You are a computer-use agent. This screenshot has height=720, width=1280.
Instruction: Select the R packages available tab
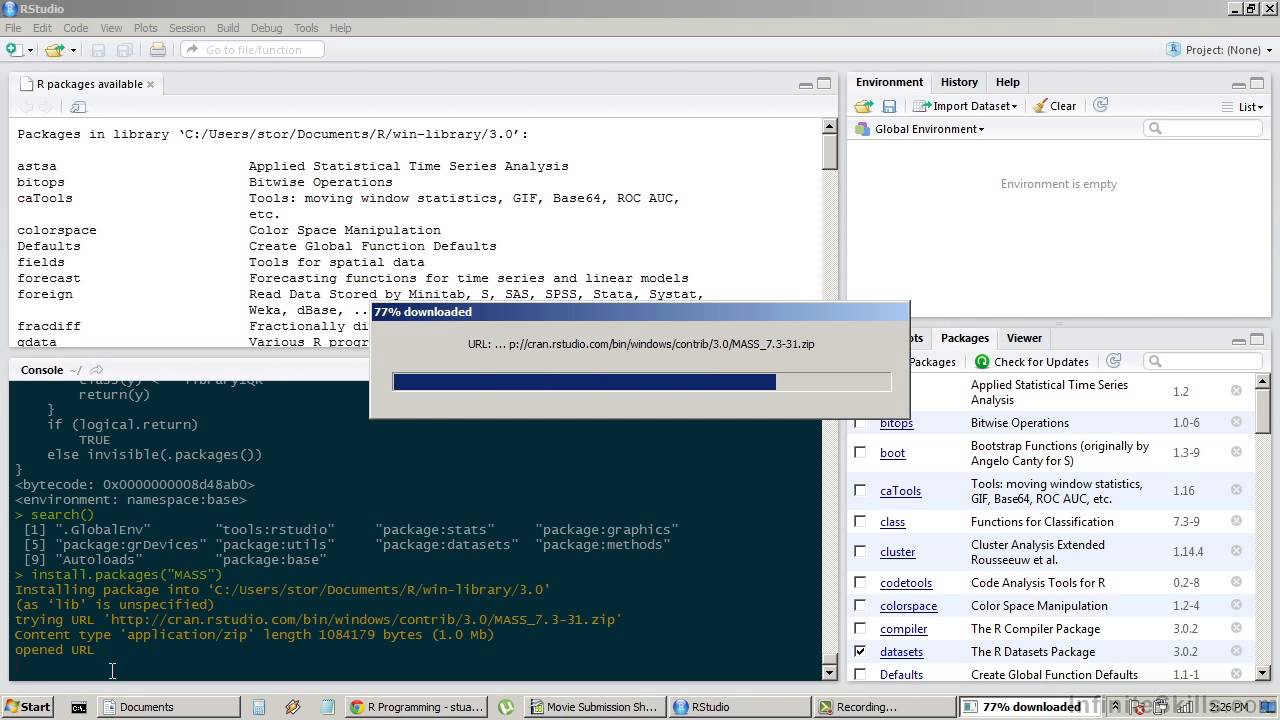[x=88, y=84]
